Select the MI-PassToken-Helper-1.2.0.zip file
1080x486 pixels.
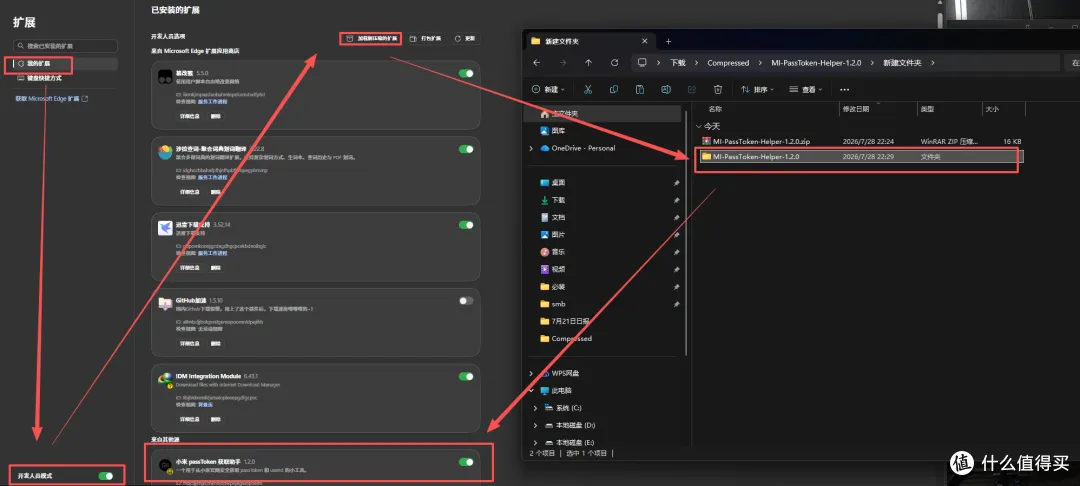(x=756, y=141)
